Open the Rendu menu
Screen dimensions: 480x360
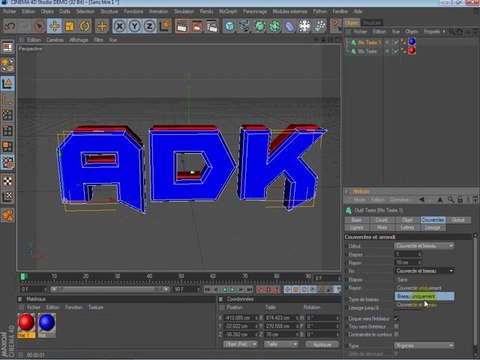[206, 11]
